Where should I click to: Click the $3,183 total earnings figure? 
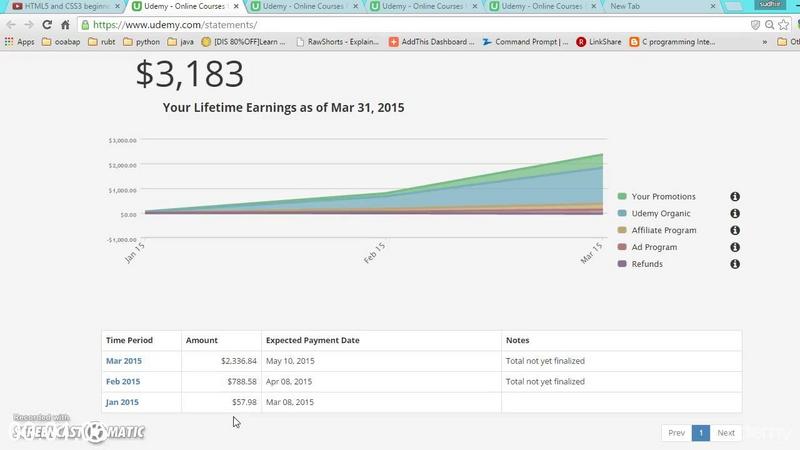pos(190,74)
